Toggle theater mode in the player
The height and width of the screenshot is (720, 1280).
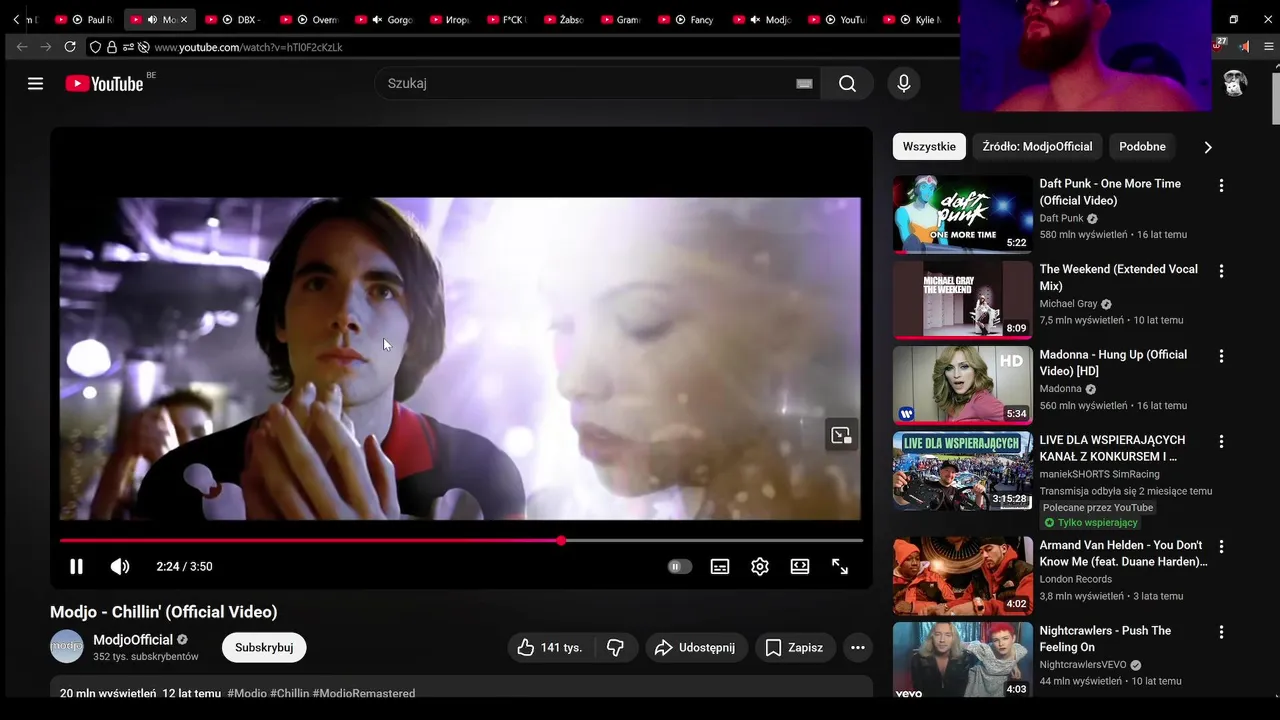tap(800, 567)
